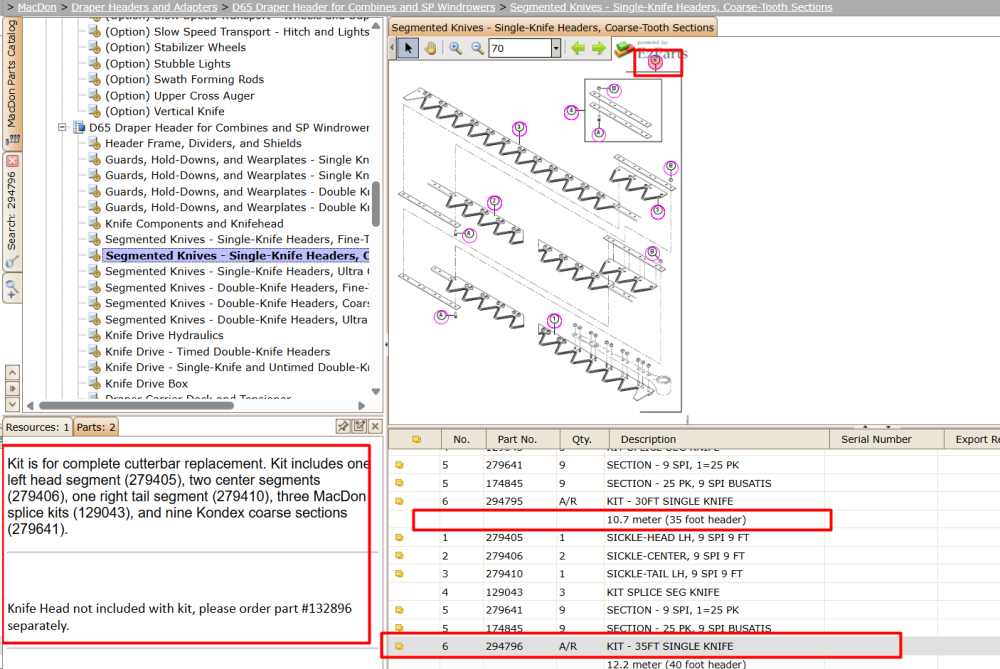Screen dimensions: 1000x669
Task: Open zoom level dropdown showing 70
Action: tap(556, 48)
